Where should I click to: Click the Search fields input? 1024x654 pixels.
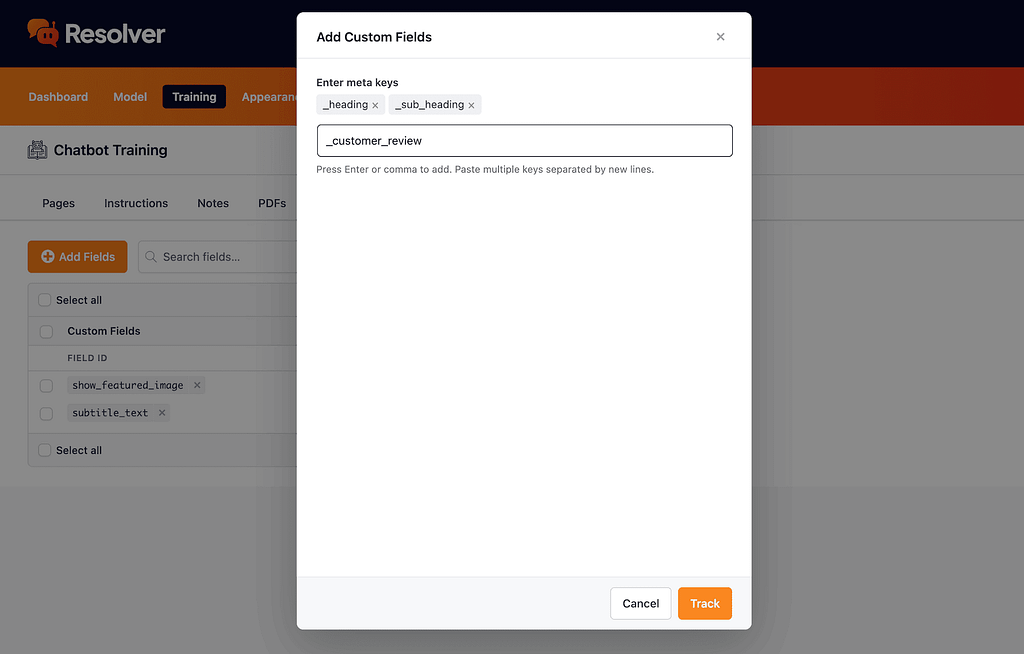point(217,257)
